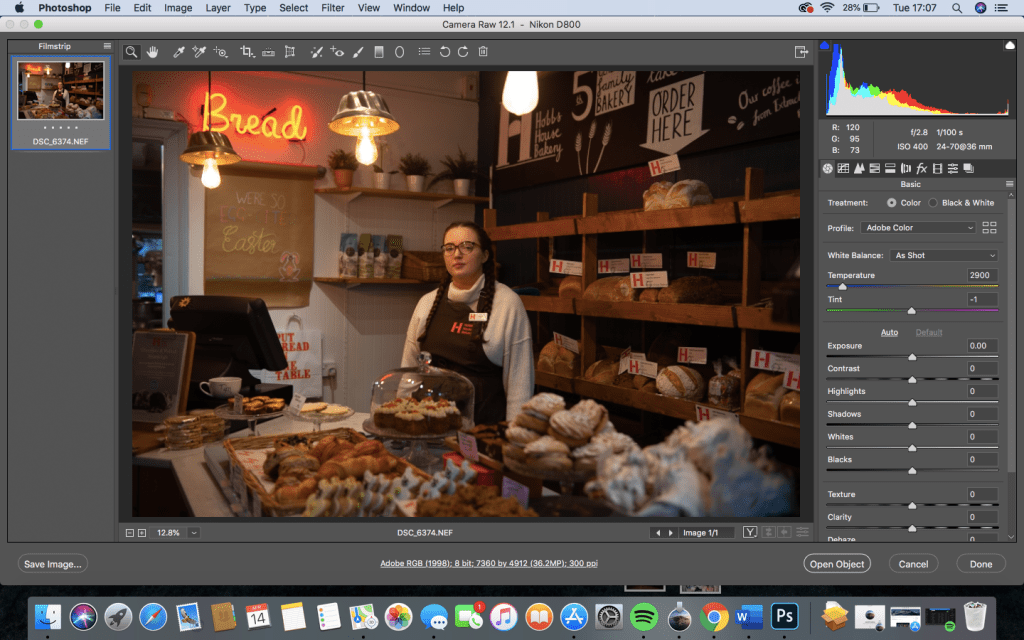1024x640 pixels.
Task: Open the Tone Curve panel tab
Action: click(x=843, y=168)
